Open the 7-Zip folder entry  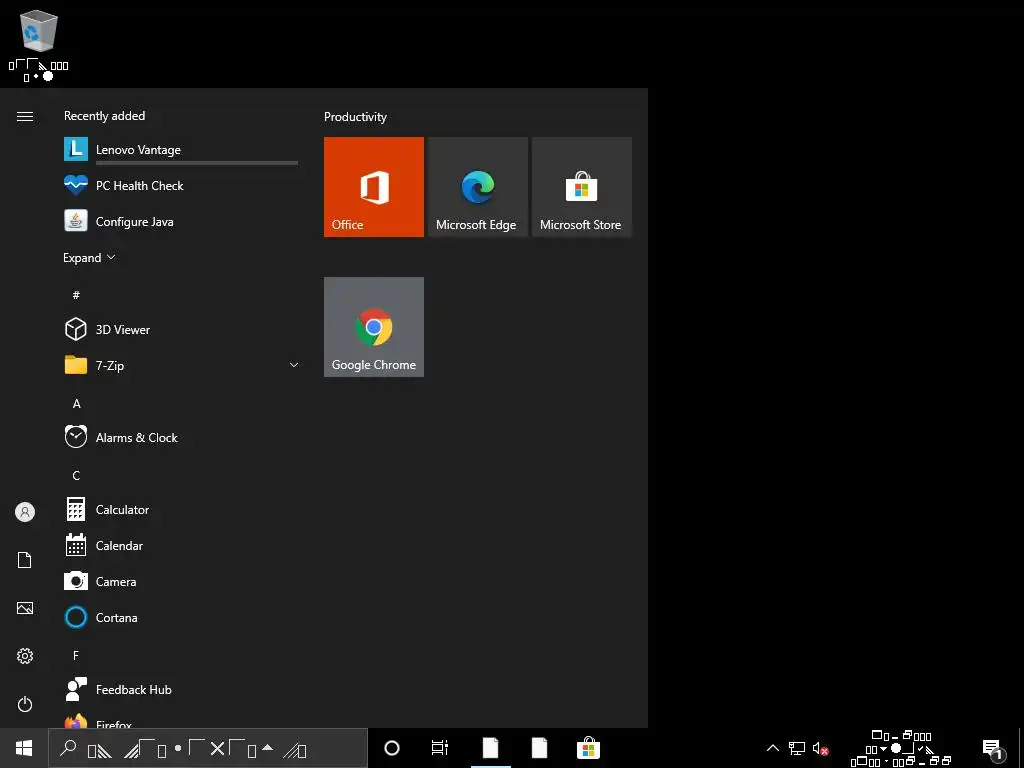pos(181,365)
